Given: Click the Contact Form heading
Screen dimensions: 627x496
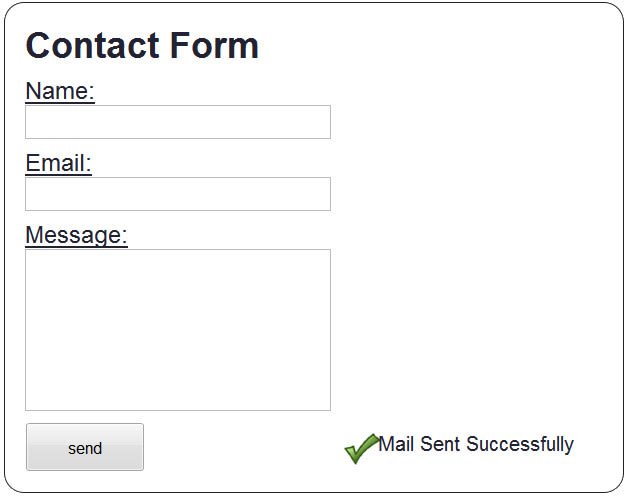Looking at the screenshot, I should coord(142,46).
